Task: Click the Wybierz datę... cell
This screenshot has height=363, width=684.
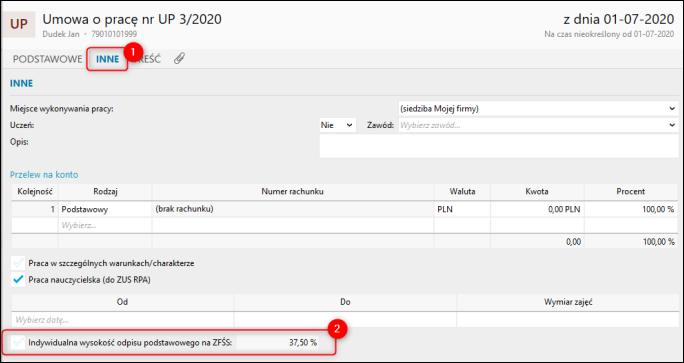Action: tap(123, 319)
